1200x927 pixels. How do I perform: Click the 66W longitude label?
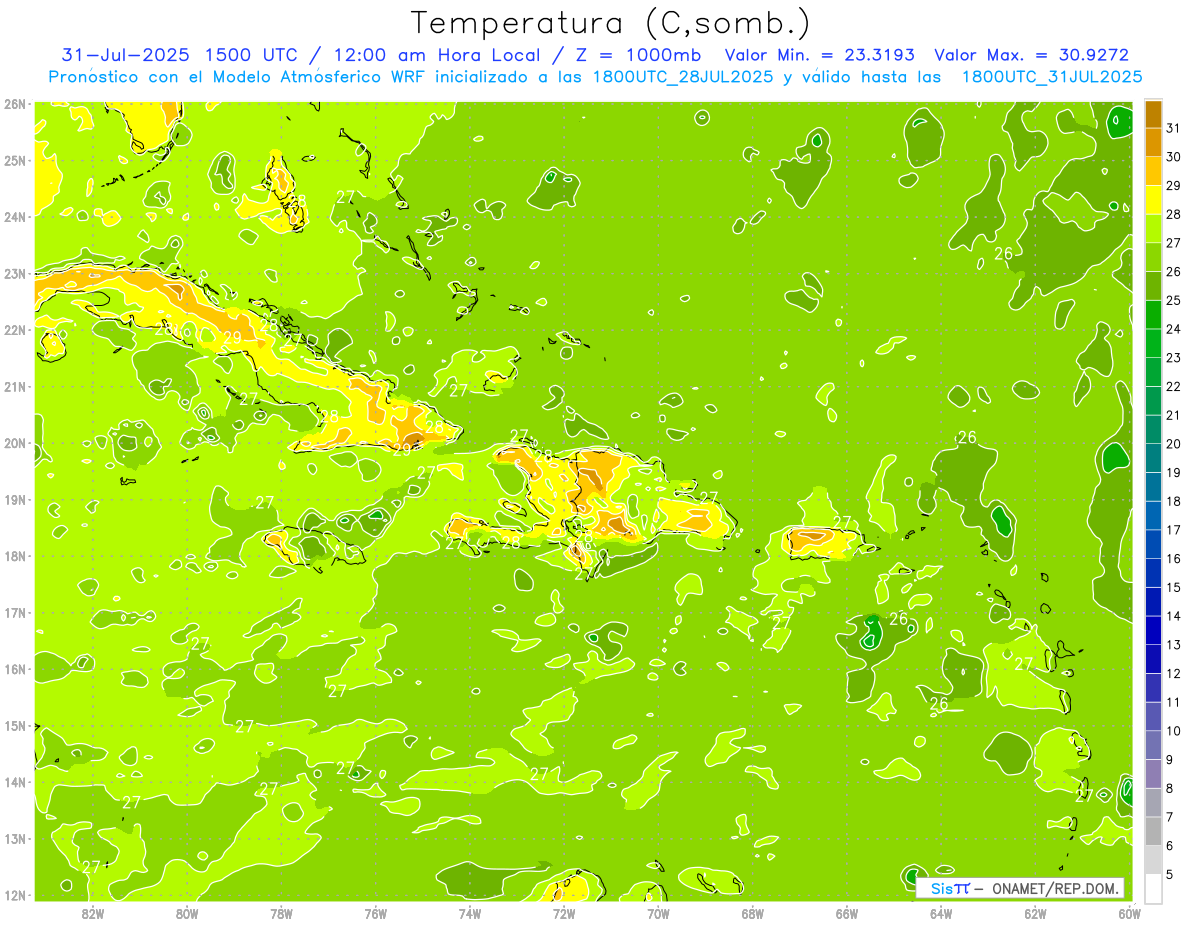click(847, 913)
